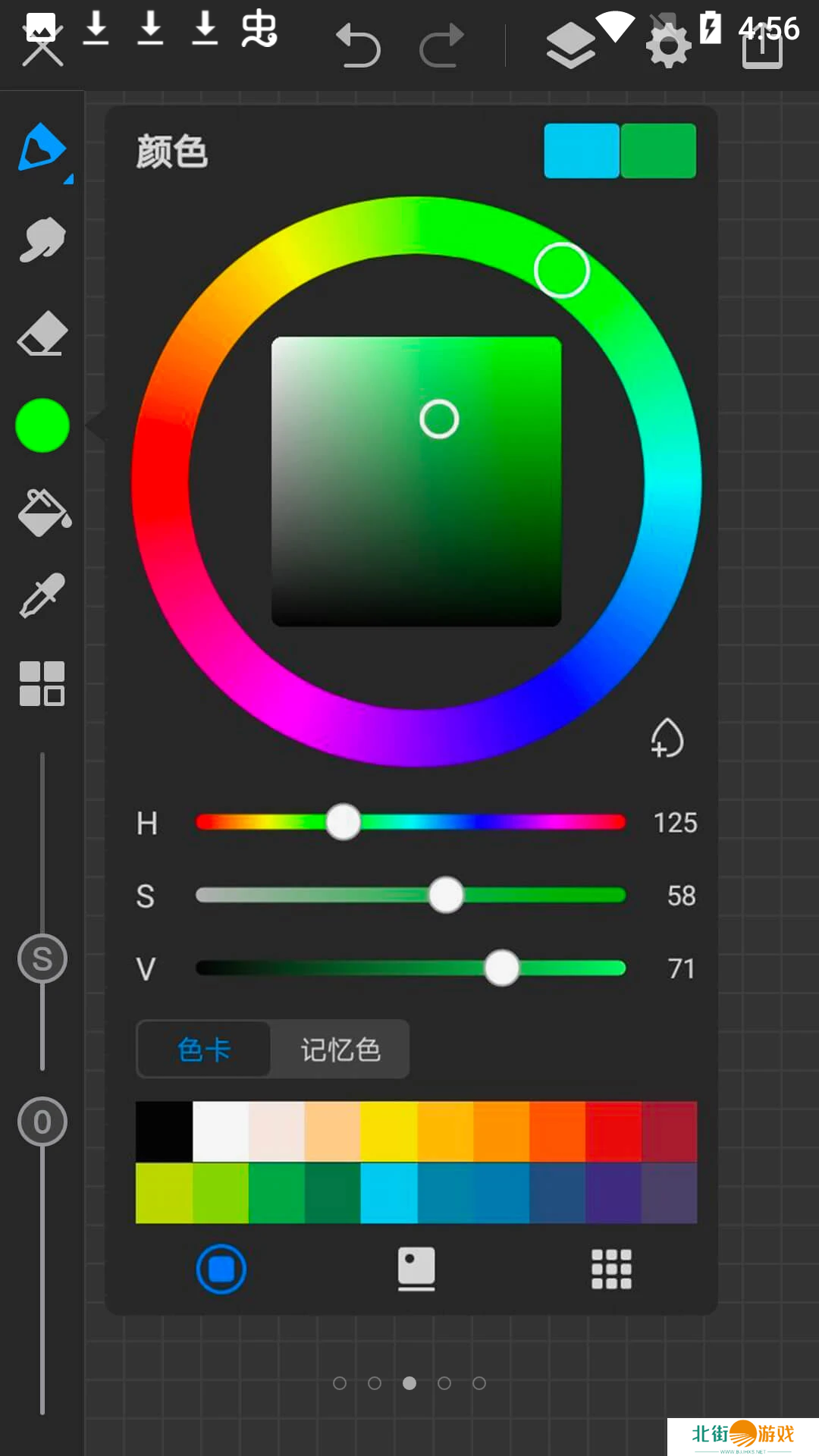Activate the eyedropper color picker
Screen dimensions: 819x1456
tap(42, 595)
